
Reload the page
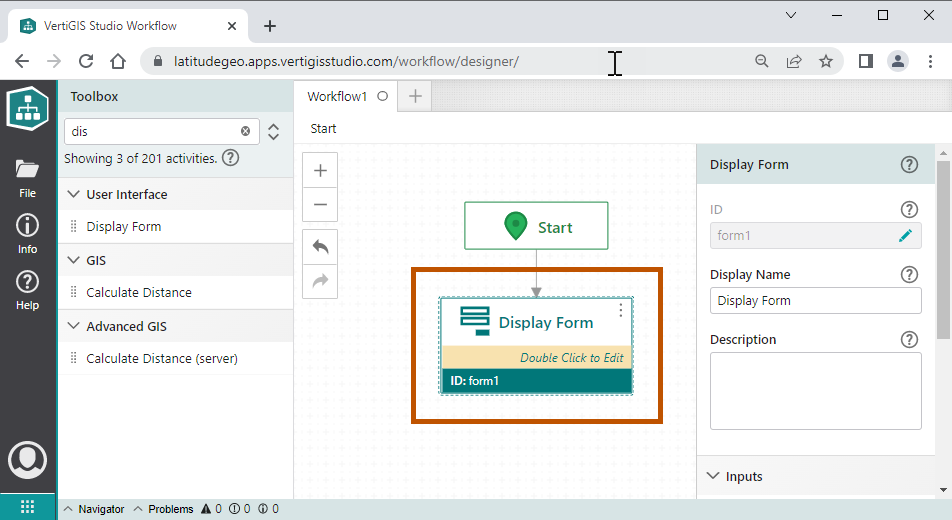pos(86,61)
